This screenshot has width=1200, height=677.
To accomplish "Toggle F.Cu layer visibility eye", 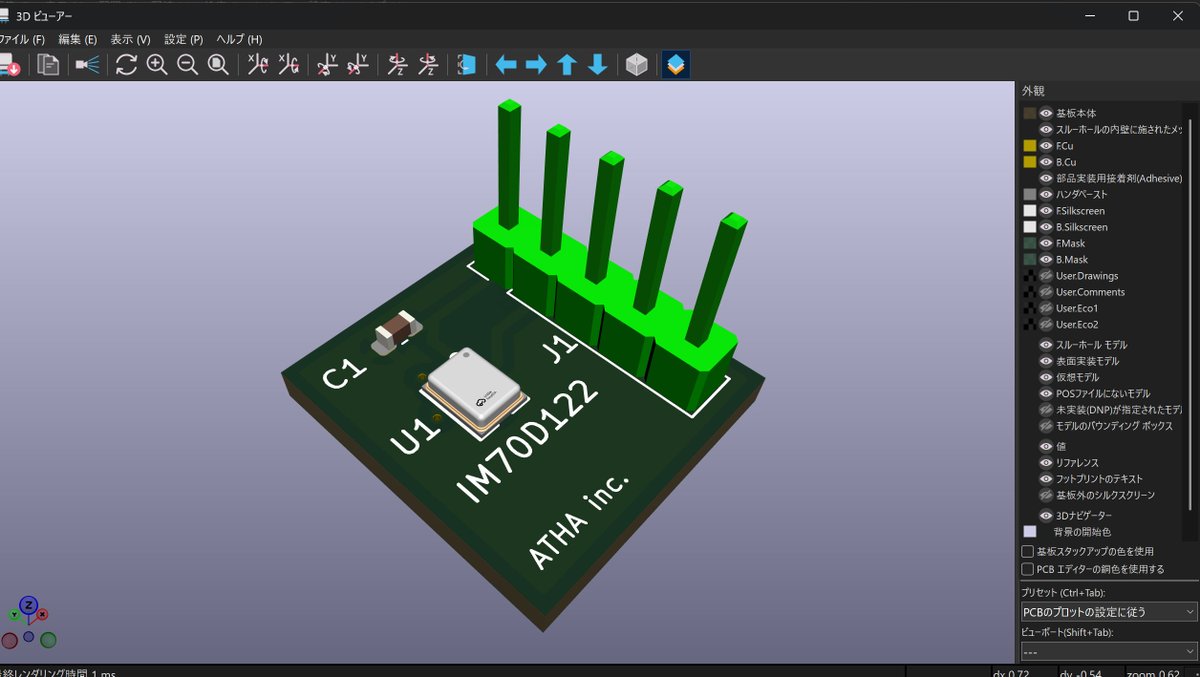I will 1046,146.
